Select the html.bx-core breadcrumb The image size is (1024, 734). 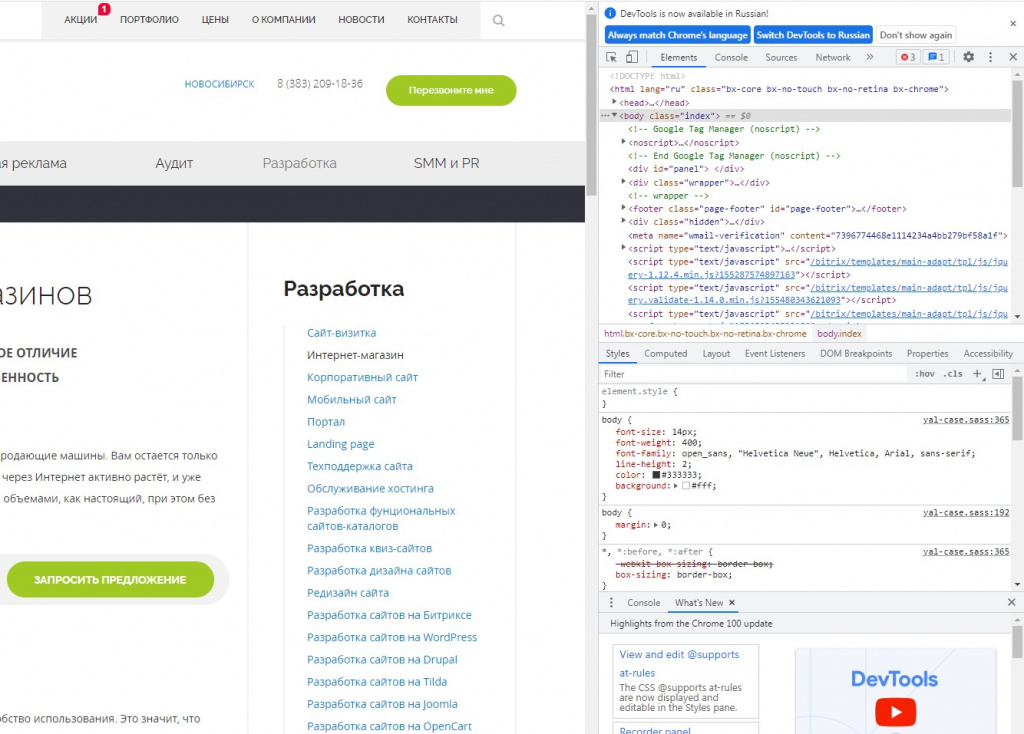(x=705, y=334)
